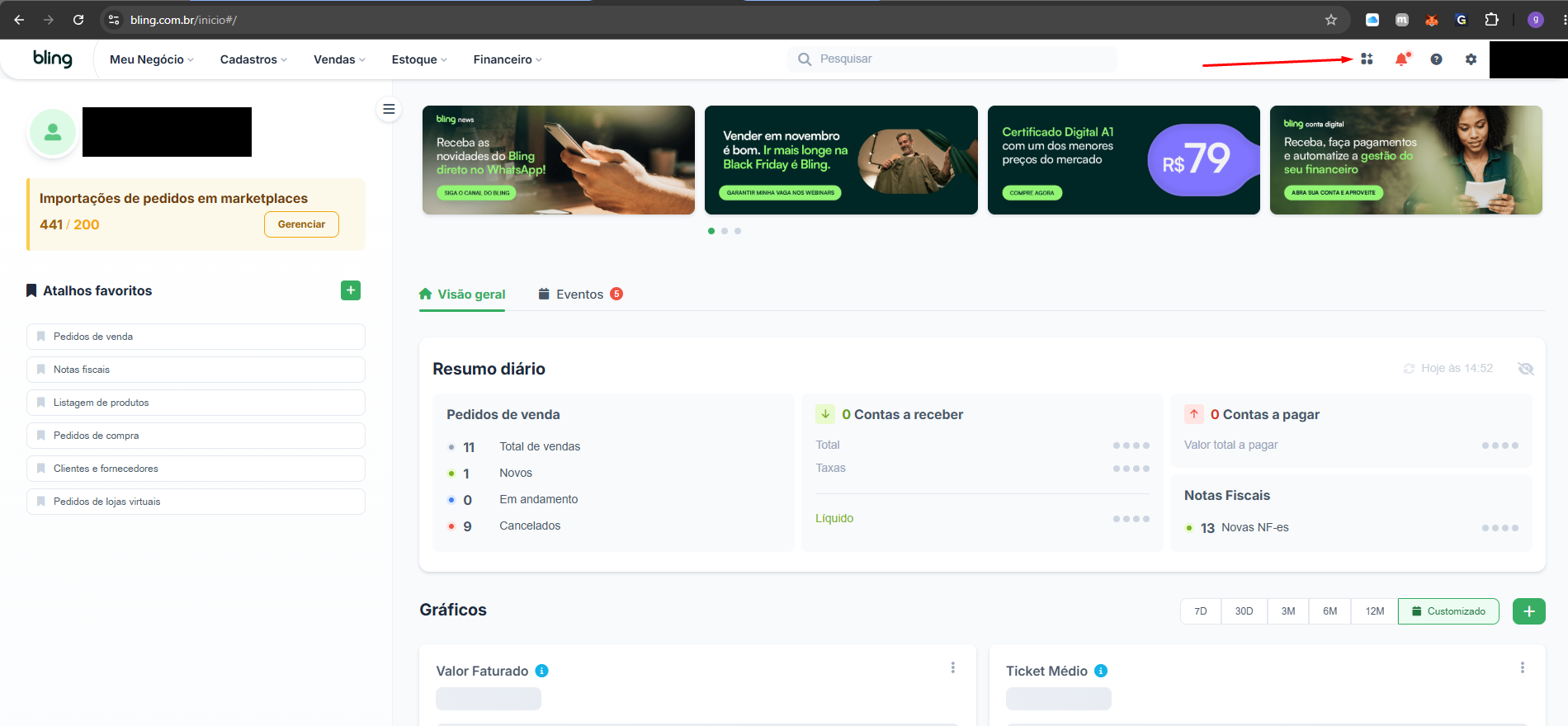Click 'Líquido' label in Contas a receber
Viewport: 1568px width, 726px height.
click(834, 518)
